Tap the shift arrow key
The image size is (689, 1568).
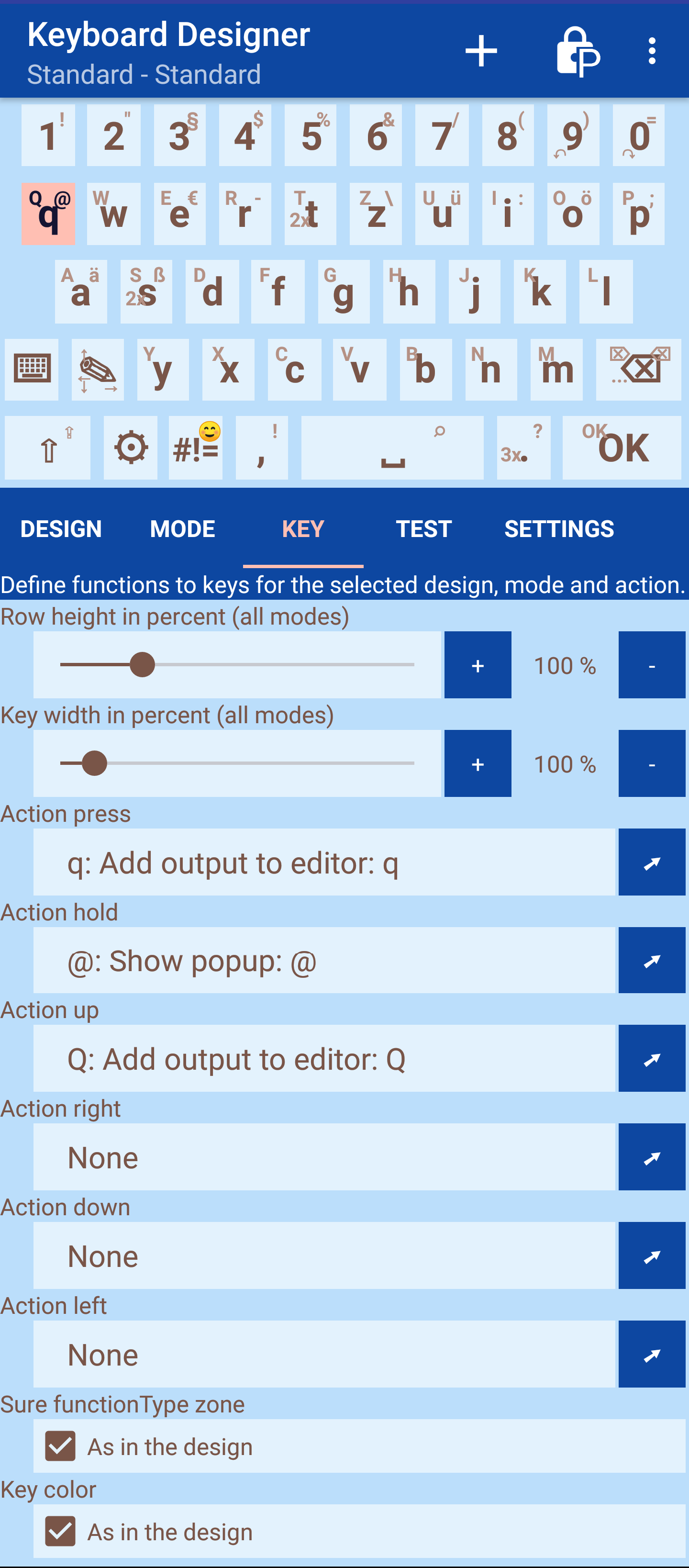(x=48, y=448)
